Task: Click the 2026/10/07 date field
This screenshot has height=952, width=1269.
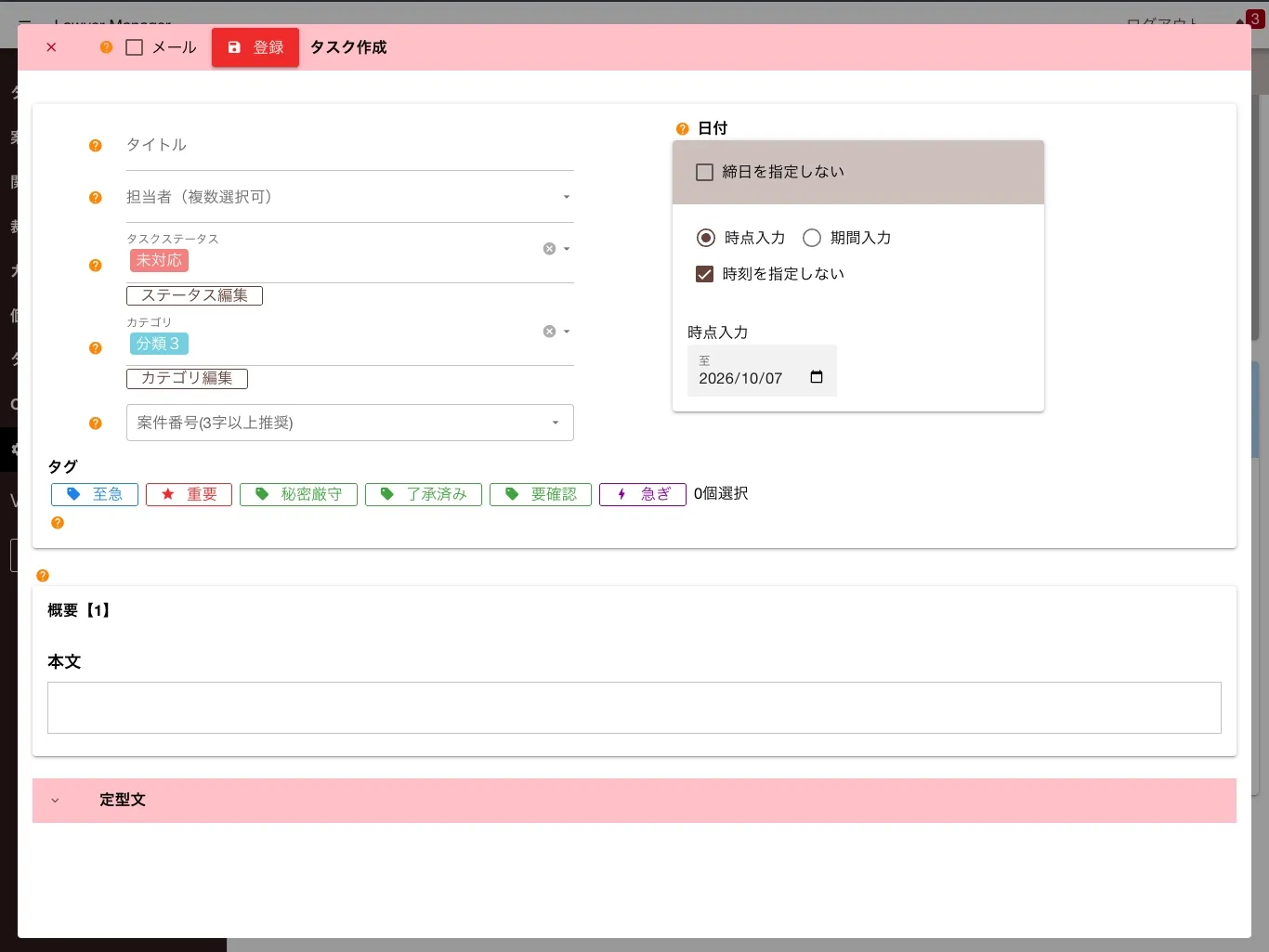Action: coord(762,371)
